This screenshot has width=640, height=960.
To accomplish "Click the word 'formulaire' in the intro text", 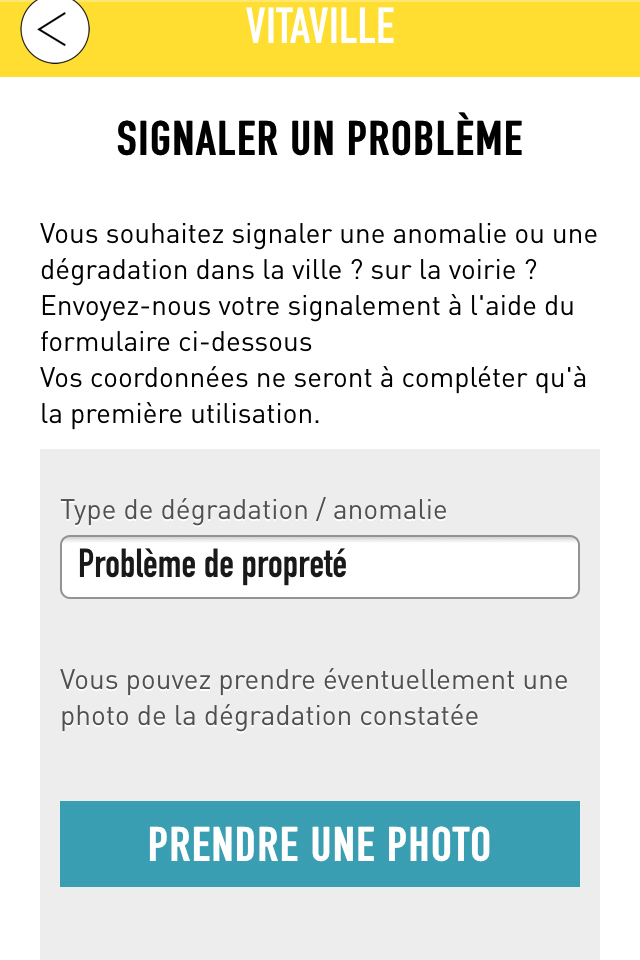I will pos(106,342).
